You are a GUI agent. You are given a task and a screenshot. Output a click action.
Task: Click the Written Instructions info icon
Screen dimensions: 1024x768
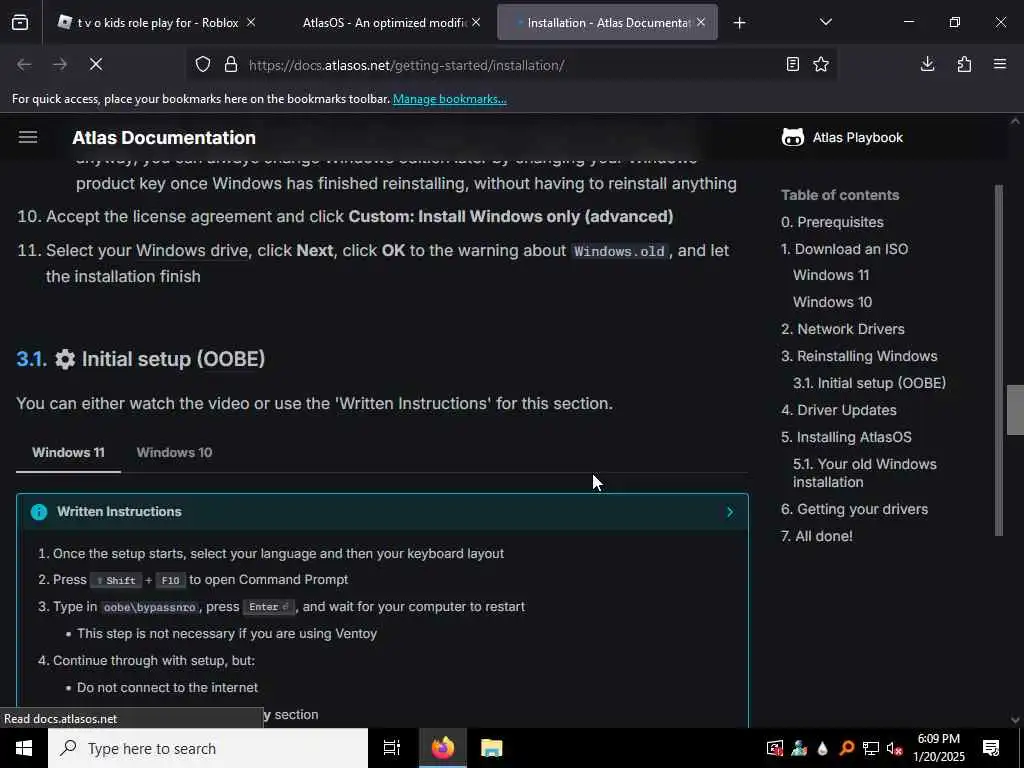point(39,512)
